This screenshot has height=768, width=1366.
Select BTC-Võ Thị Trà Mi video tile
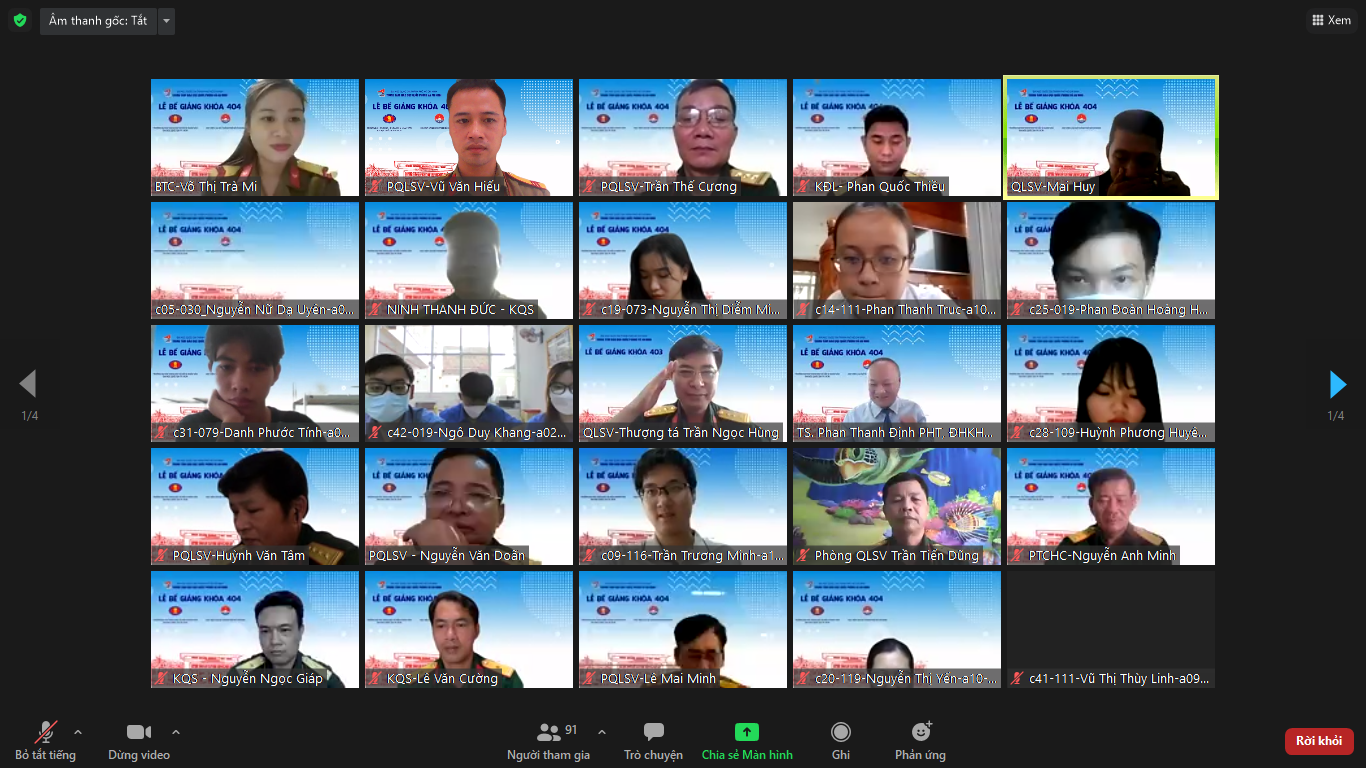(255, 137)
